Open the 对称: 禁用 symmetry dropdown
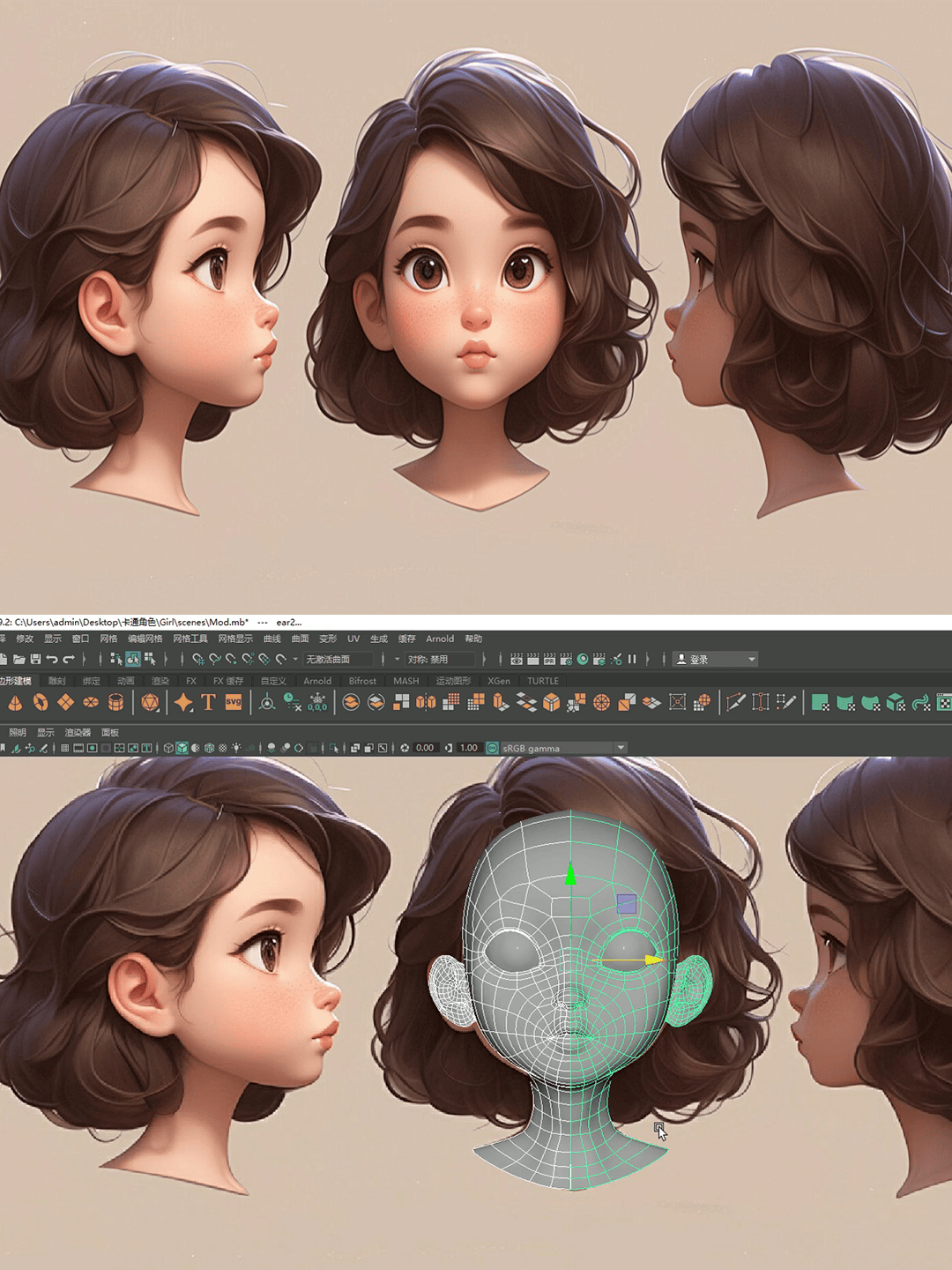The width and height of the screenshot is (952, 1270). click(439, 659)
